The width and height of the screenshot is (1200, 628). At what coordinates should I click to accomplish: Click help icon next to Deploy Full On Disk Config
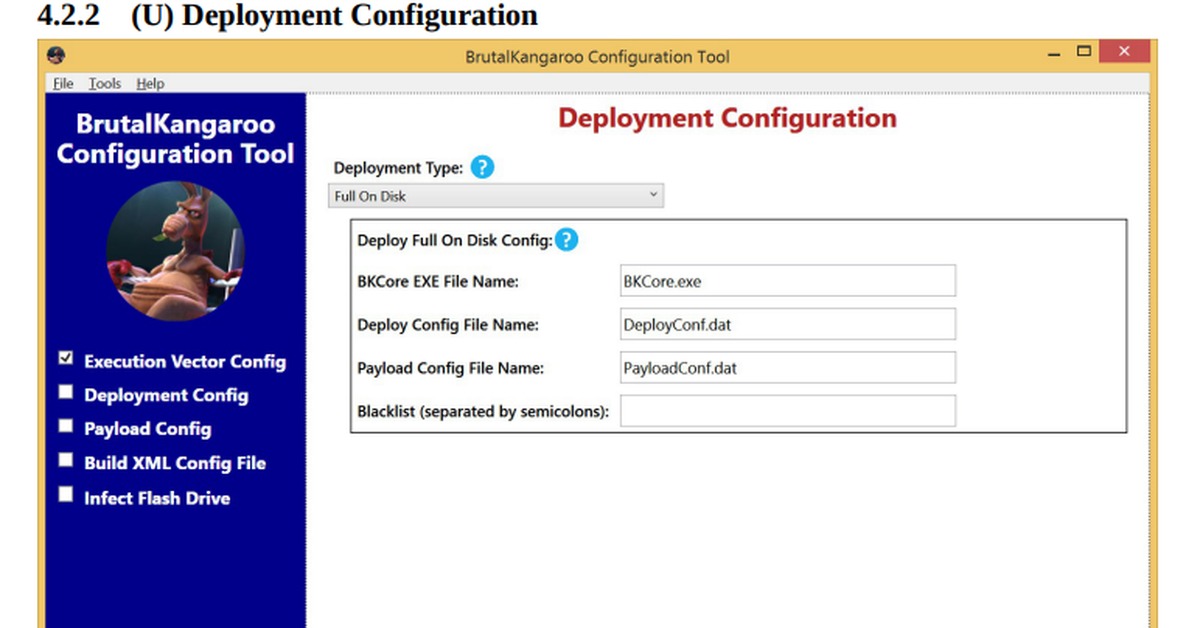click(566, 240)
